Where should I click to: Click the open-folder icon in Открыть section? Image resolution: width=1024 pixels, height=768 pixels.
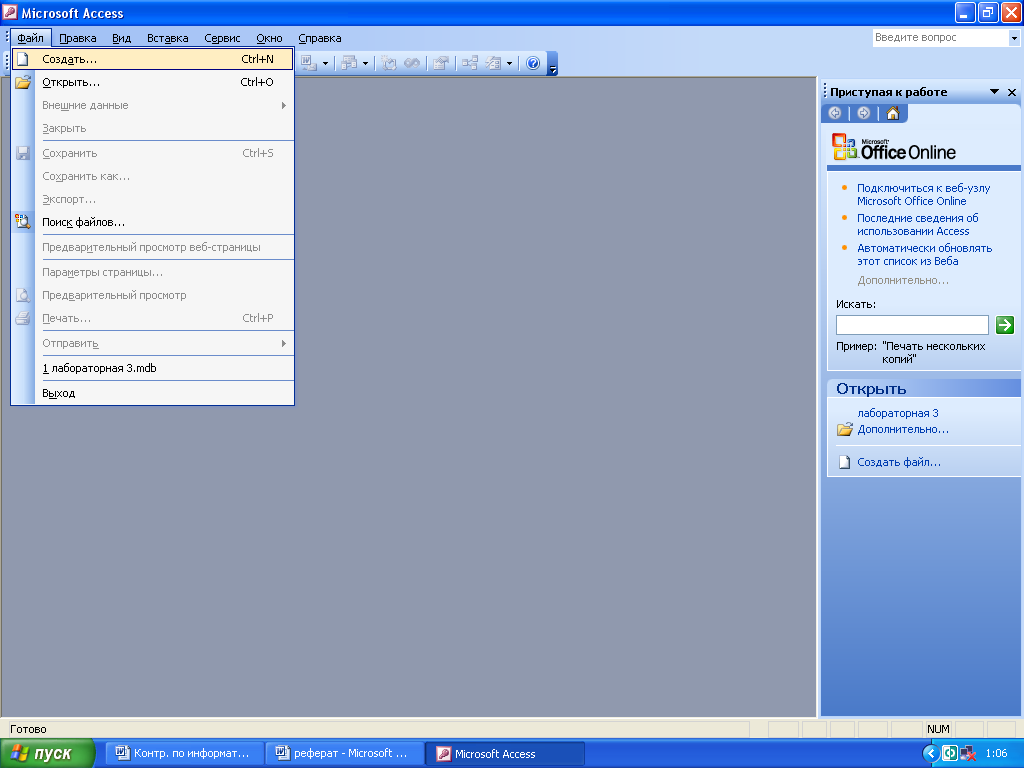(x=845, y=429)
